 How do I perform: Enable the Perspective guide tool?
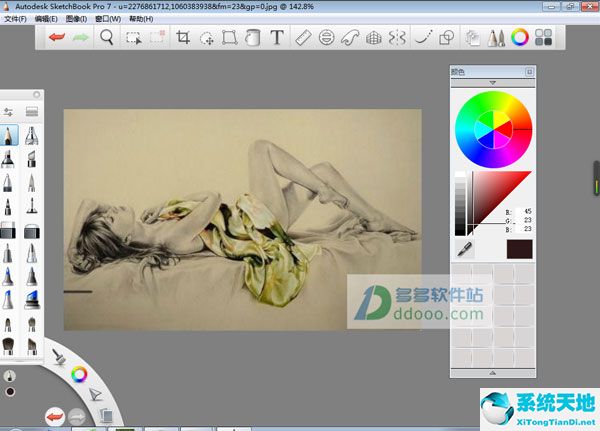[x=374, y=38]
